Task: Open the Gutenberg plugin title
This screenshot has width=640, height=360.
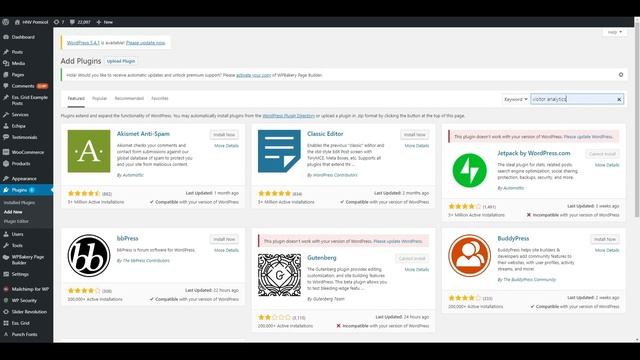Action: (x=322, y=258)
